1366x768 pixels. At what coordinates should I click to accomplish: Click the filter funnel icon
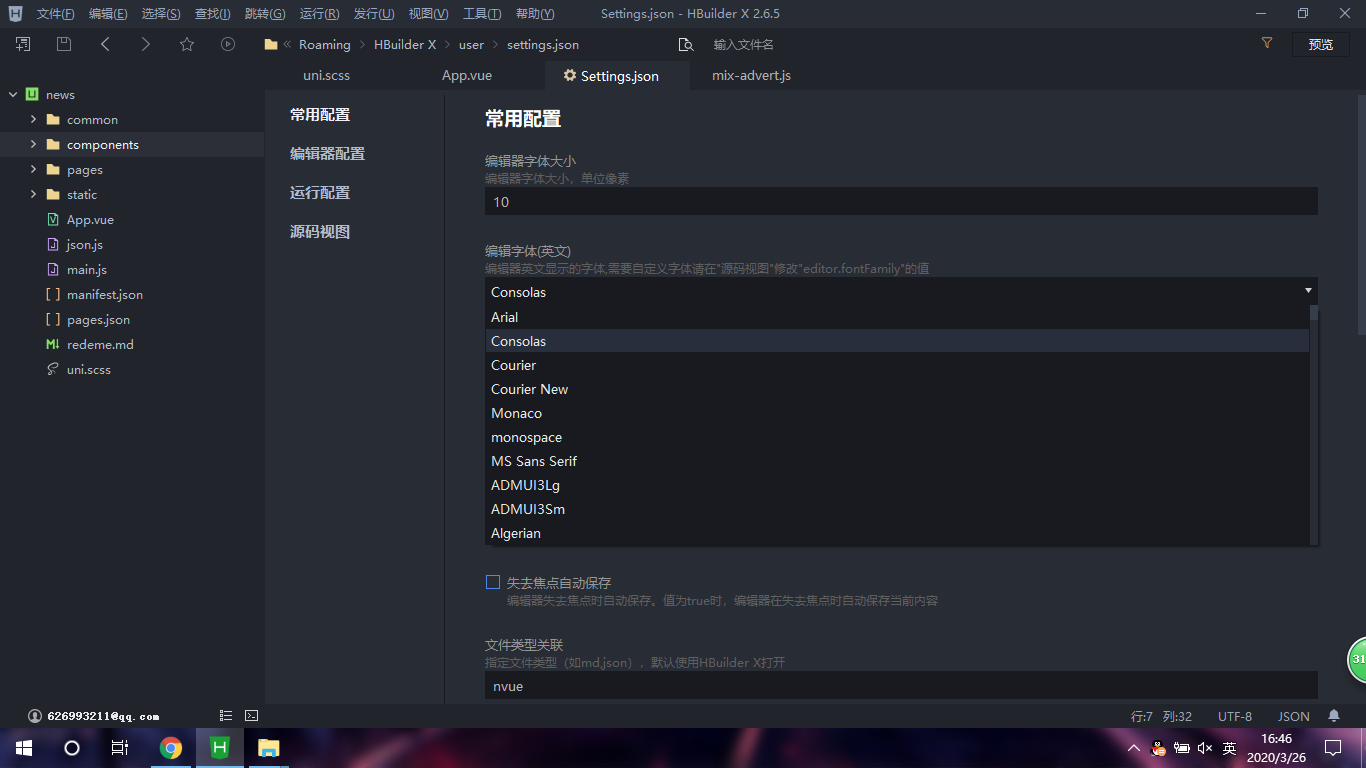click(1267, 43)
